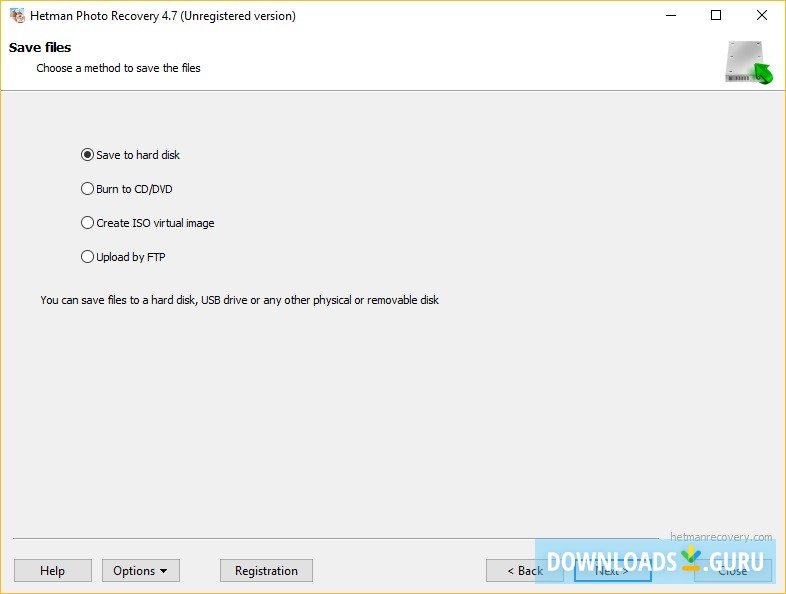The width and height of the screenshot is (786, 594).
Task: Open the Registration dialog
Action: pos(266,570)
